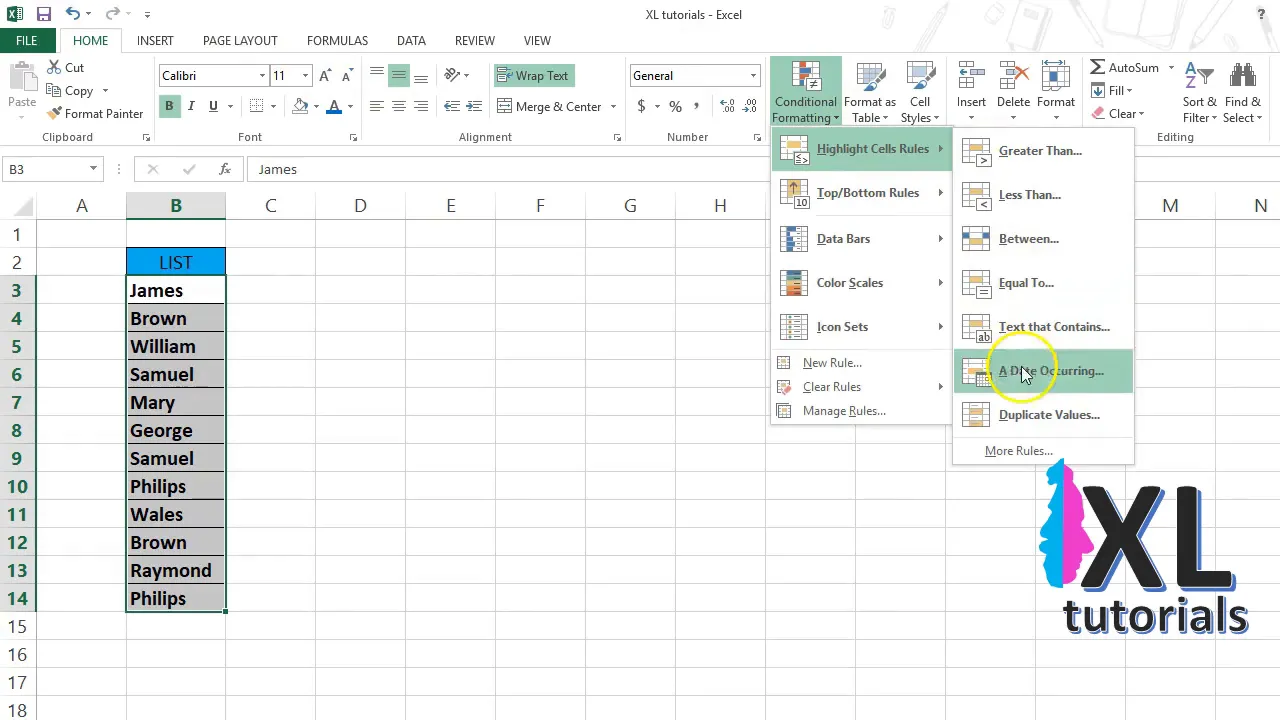Select Text that Contains rule

click(x=1043, y=327)
